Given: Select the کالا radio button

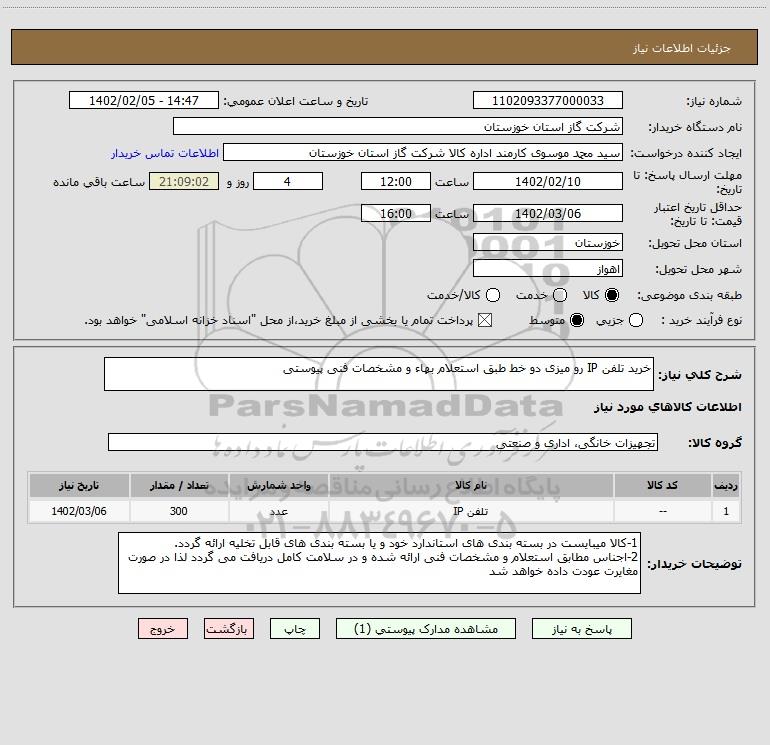Looking at the screenshot, I should coord(612,295).
